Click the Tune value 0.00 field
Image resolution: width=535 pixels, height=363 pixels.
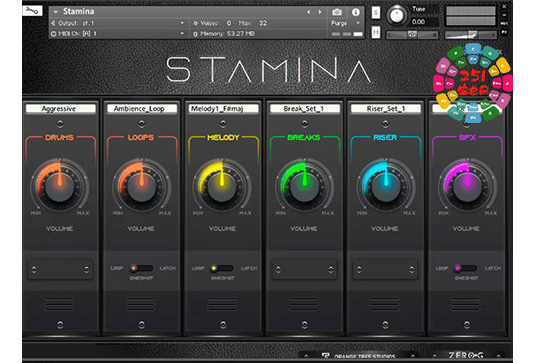pos(418,22)
